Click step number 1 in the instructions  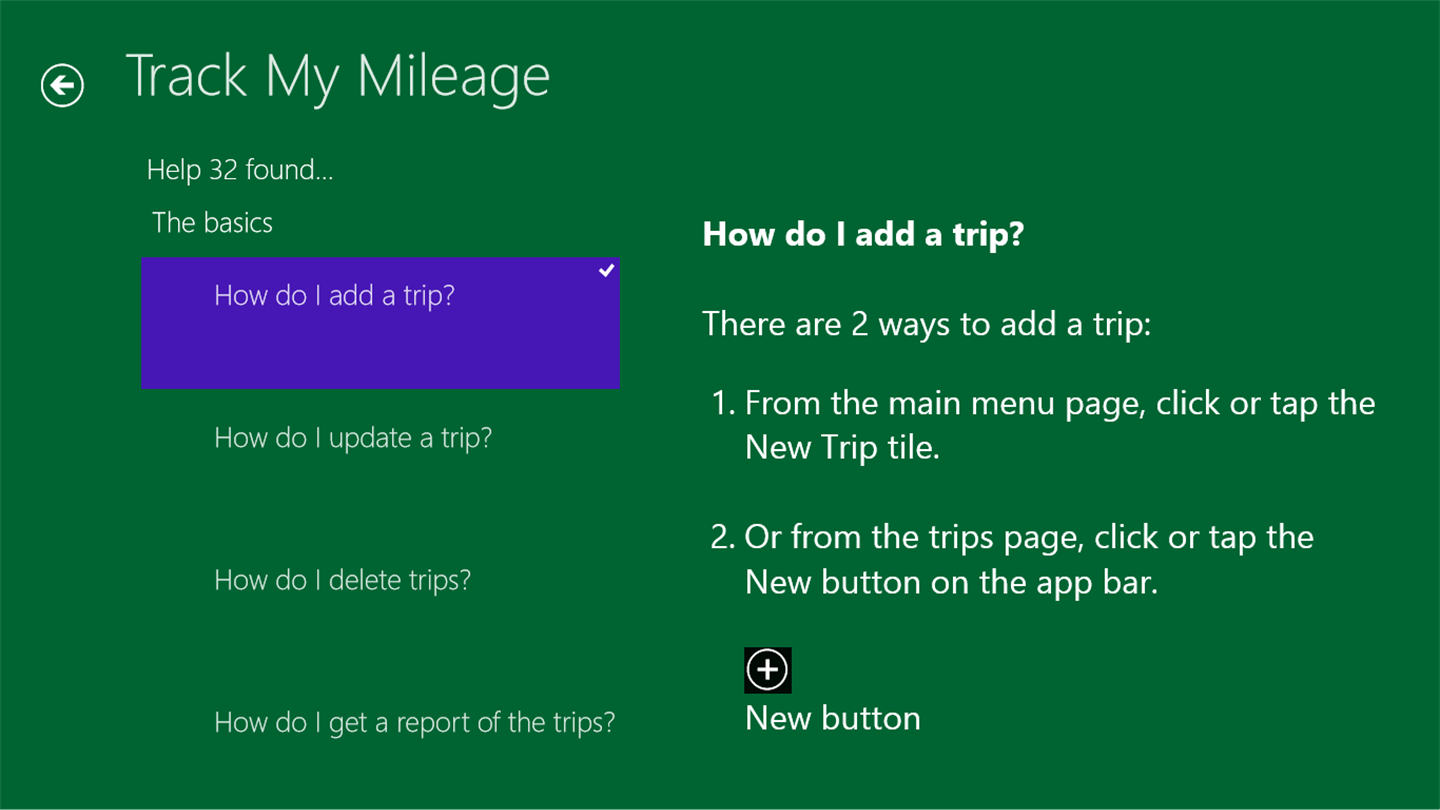click(x=722, y=404)
